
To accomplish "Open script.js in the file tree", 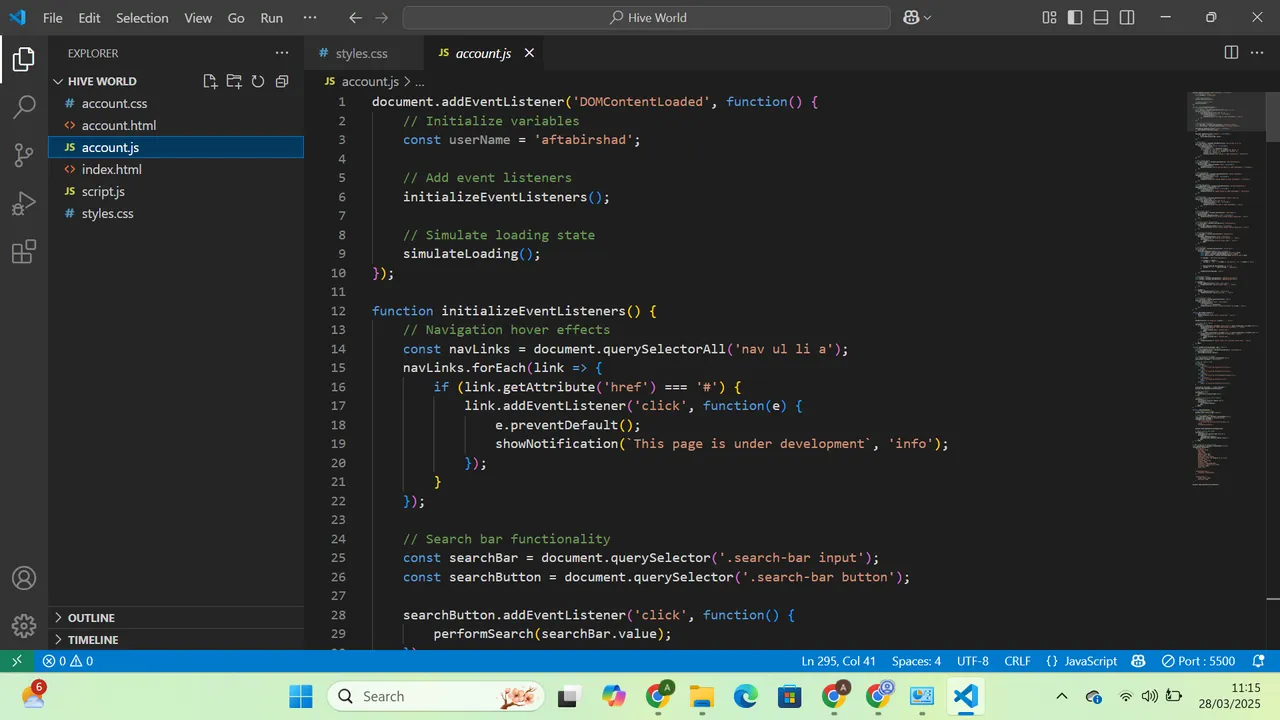I will 176,191.
